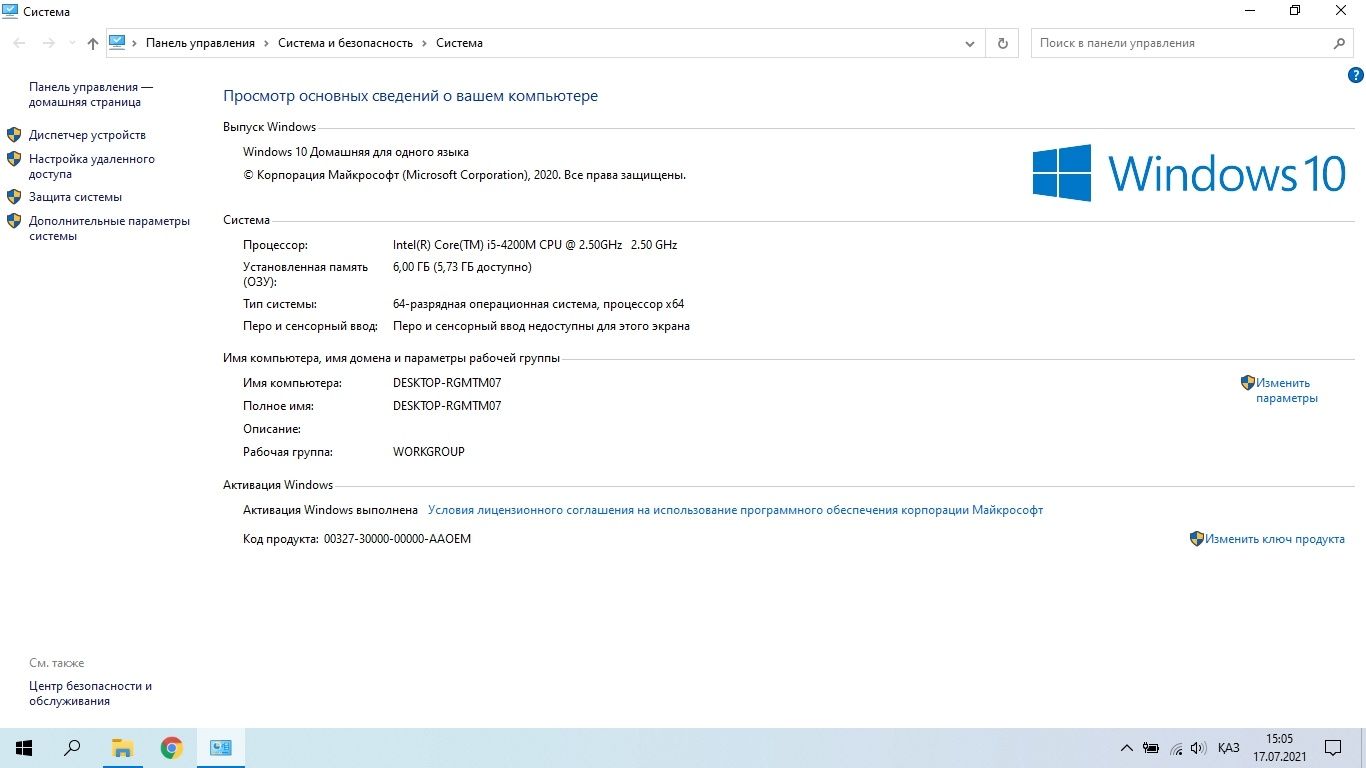Click the Control Panel taskbar button
The image size is (1366, 768).
pyautogui.click(x=221, y=748)
